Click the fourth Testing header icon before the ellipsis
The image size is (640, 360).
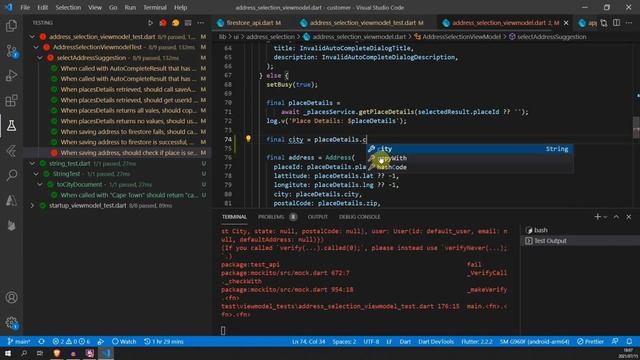click(188, 23)
